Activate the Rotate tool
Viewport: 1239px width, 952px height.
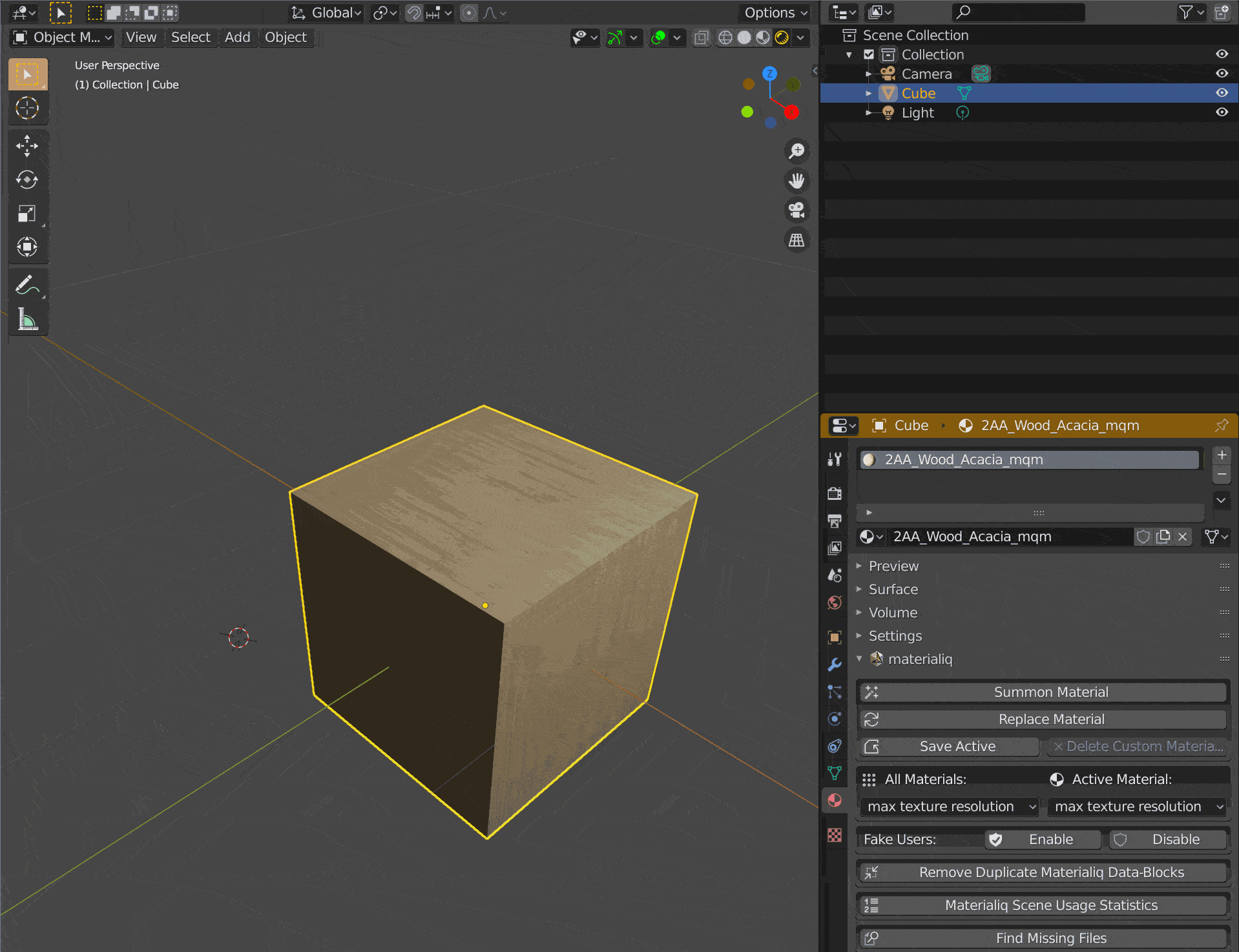(27, 180)
